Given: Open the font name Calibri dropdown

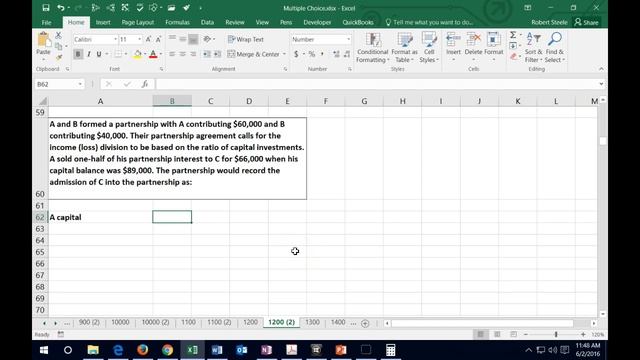Looking at the screenshot, I should tap(115, 39).
